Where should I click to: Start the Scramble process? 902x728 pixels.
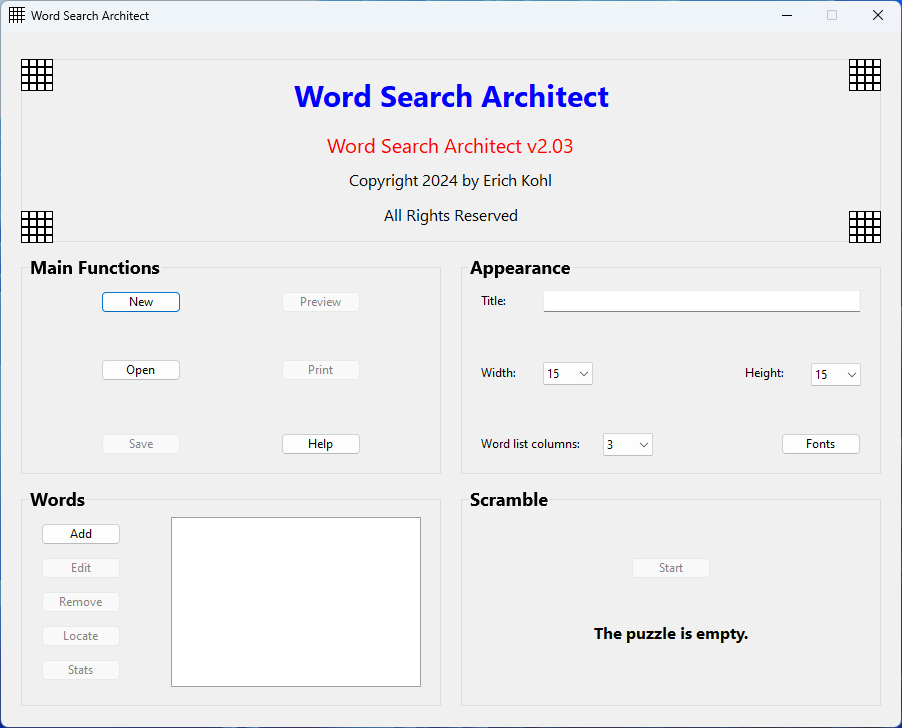pyautogui.click(x=670, y=567)
